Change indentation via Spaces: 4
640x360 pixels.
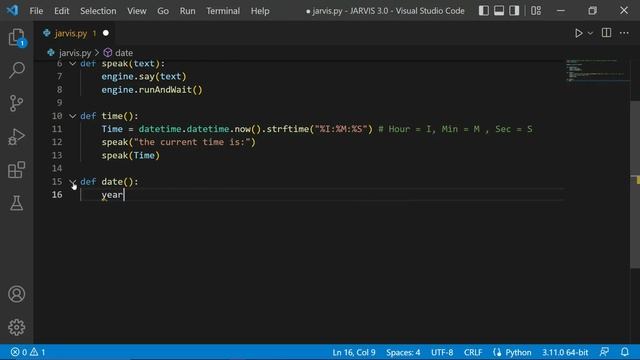point(403,352)
